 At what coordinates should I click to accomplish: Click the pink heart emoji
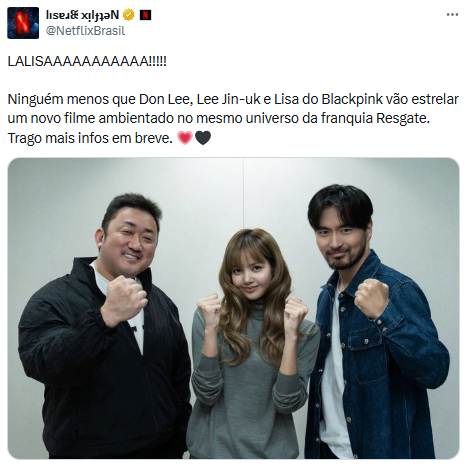coord(185,138)
